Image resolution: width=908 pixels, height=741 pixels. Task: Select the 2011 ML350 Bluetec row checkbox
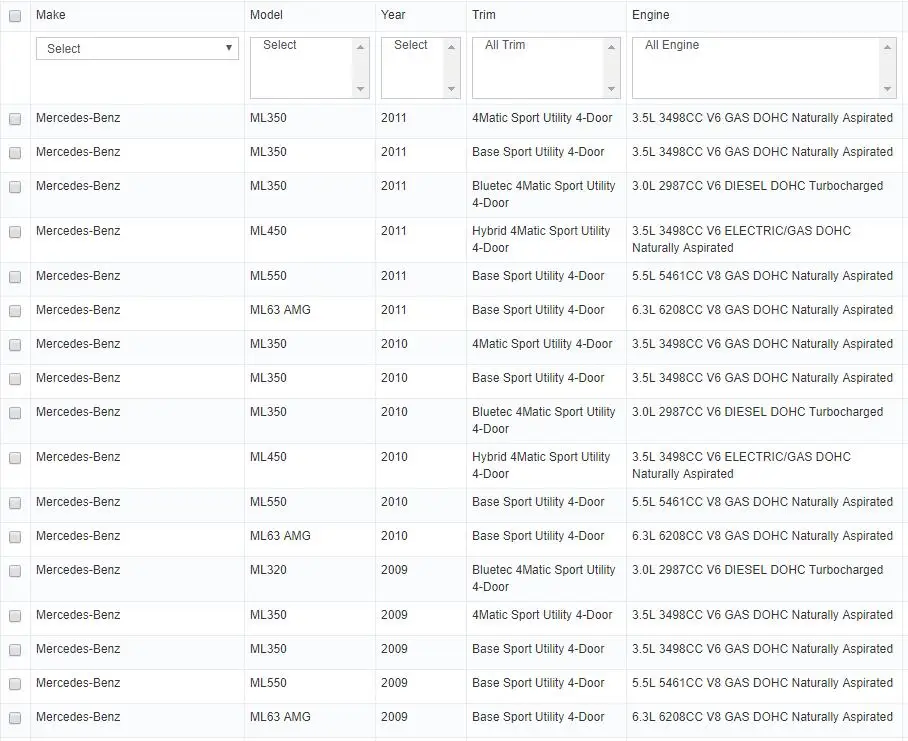(x=15, y=187)
